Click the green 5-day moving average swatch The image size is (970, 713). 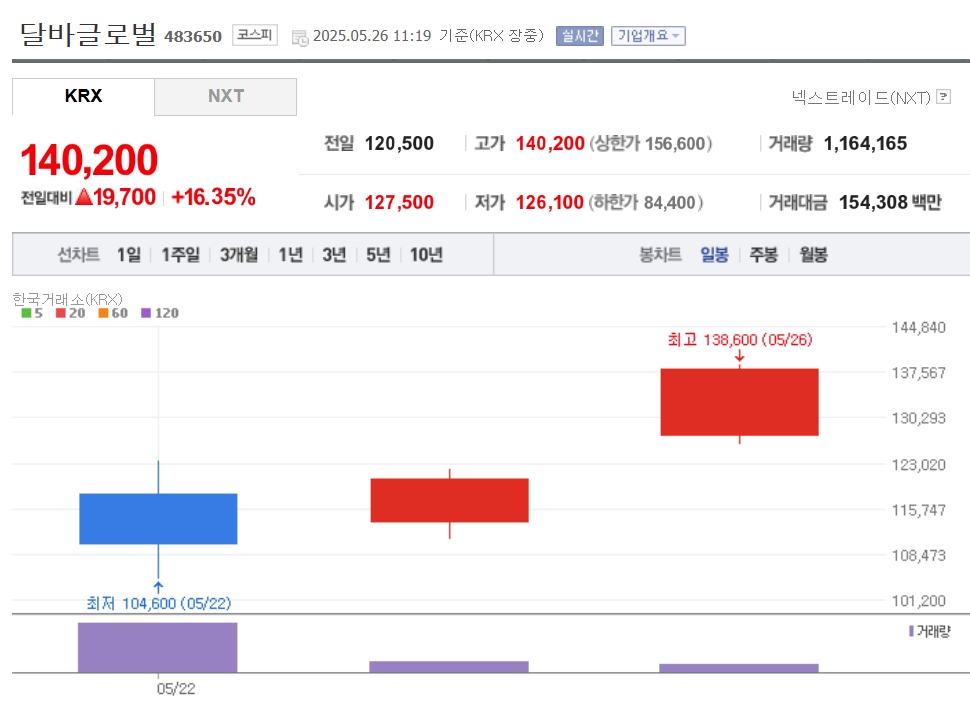pyautogui.click(x=26, y=313)
